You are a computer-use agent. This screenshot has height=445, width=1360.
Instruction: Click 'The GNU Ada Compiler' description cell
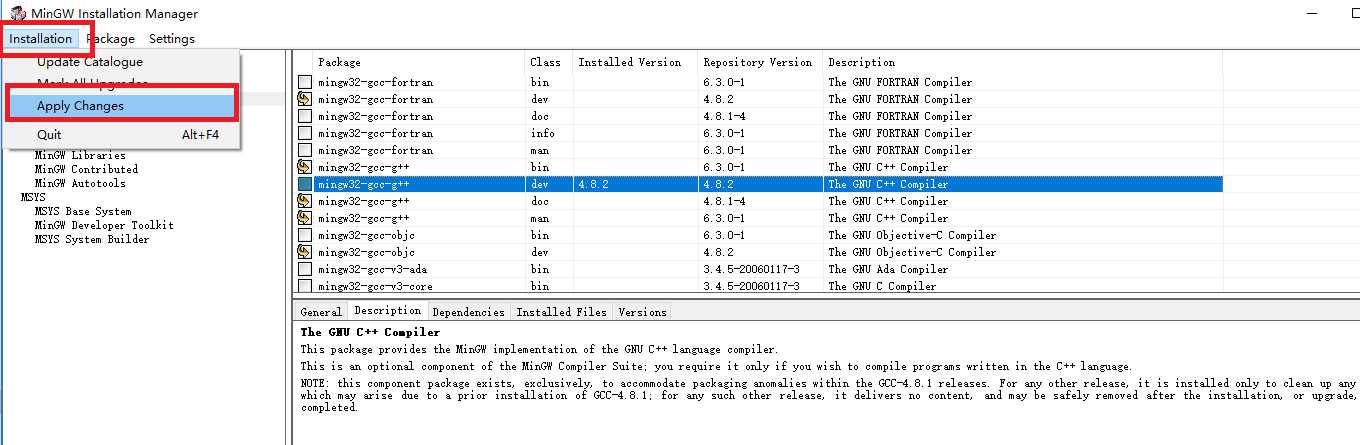coord(888,269)
